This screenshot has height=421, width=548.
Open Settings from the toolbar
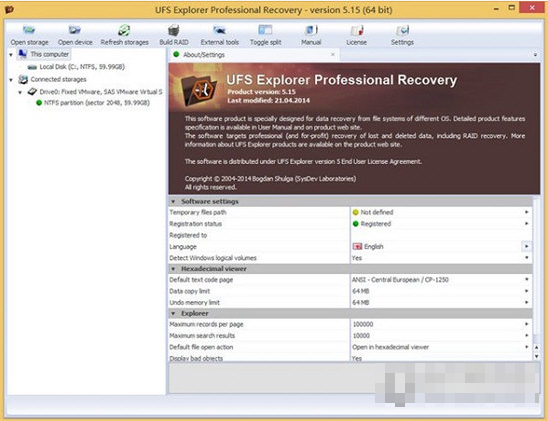[x=402, y=30]
